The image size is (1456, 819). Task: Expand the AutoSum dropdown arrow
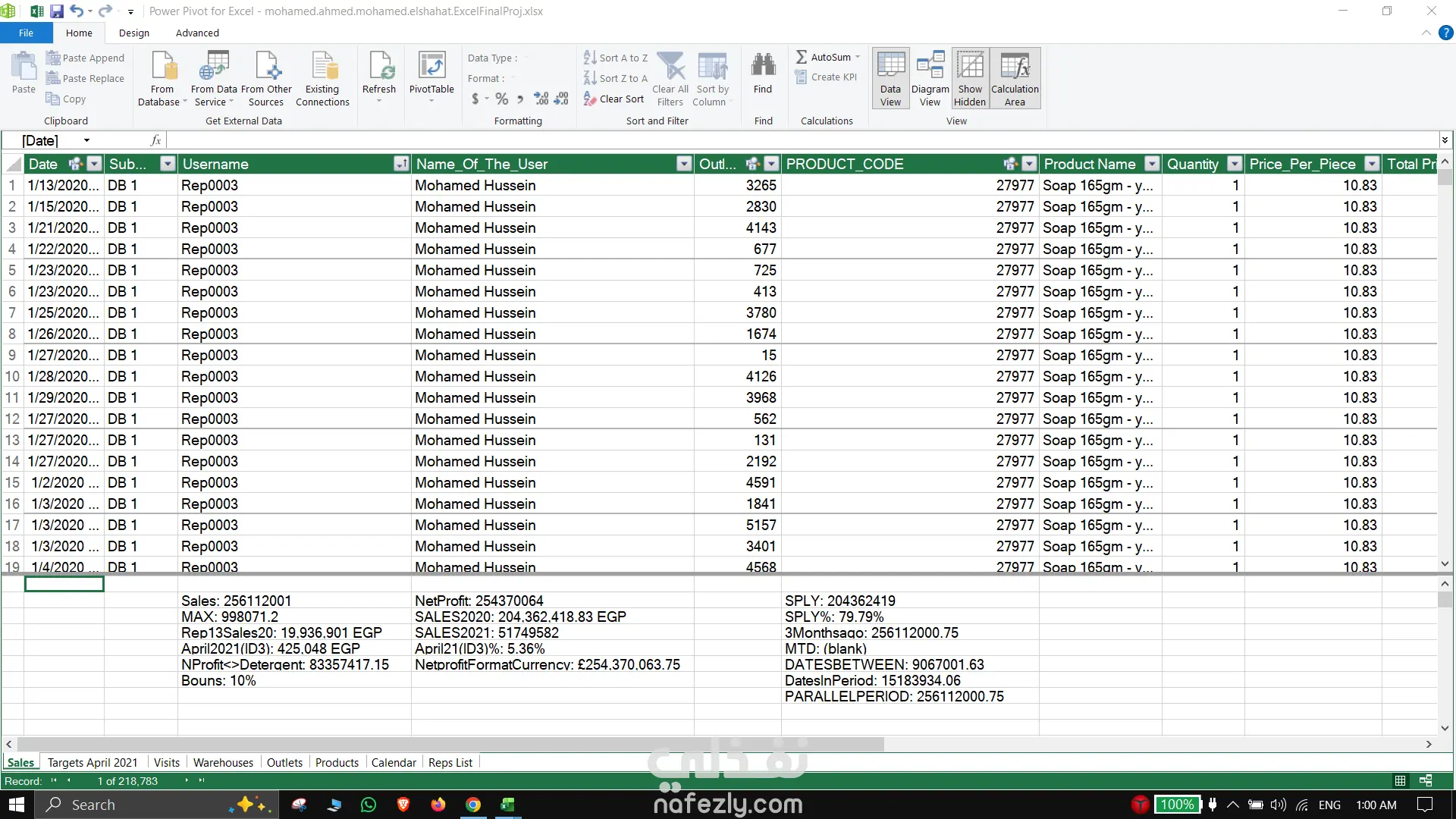858,58
